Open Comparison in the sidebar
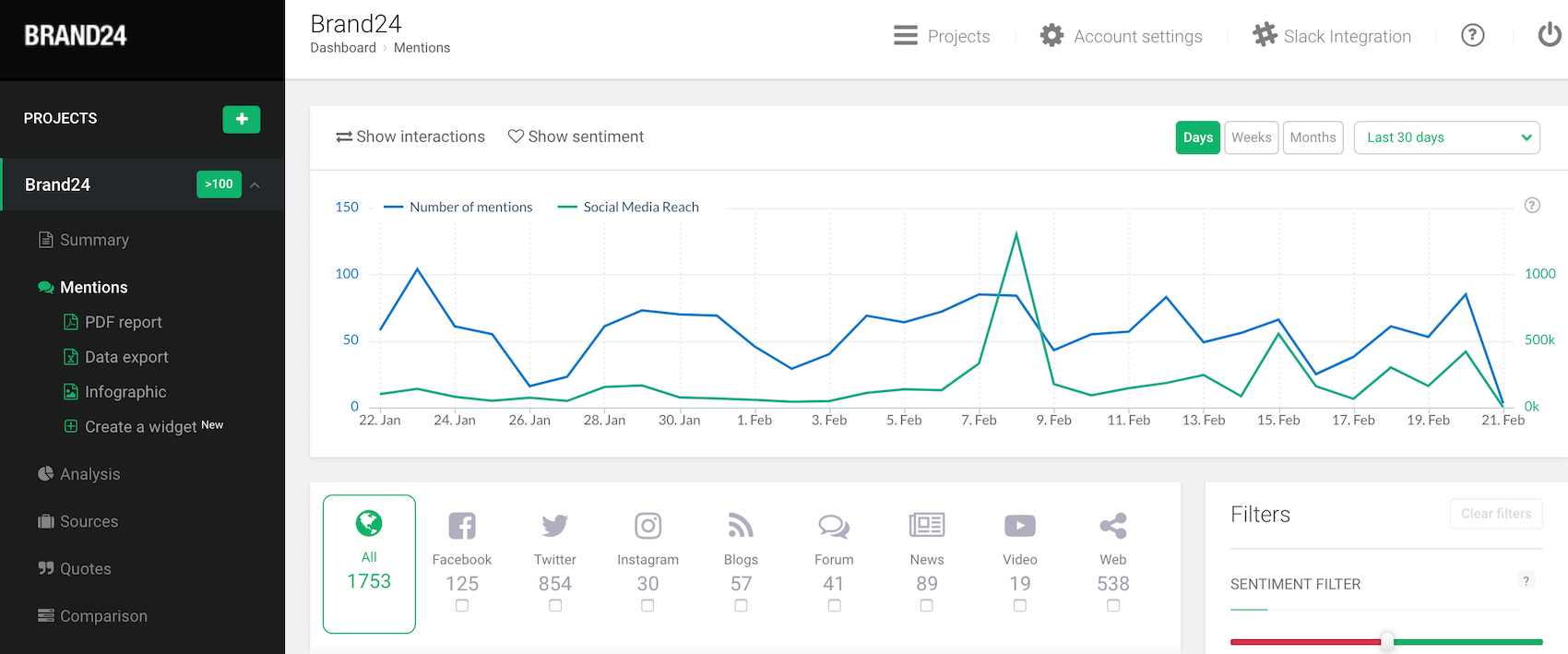Image resolution: width=1568 pixels, height=654 pixels. pos(103,616)
